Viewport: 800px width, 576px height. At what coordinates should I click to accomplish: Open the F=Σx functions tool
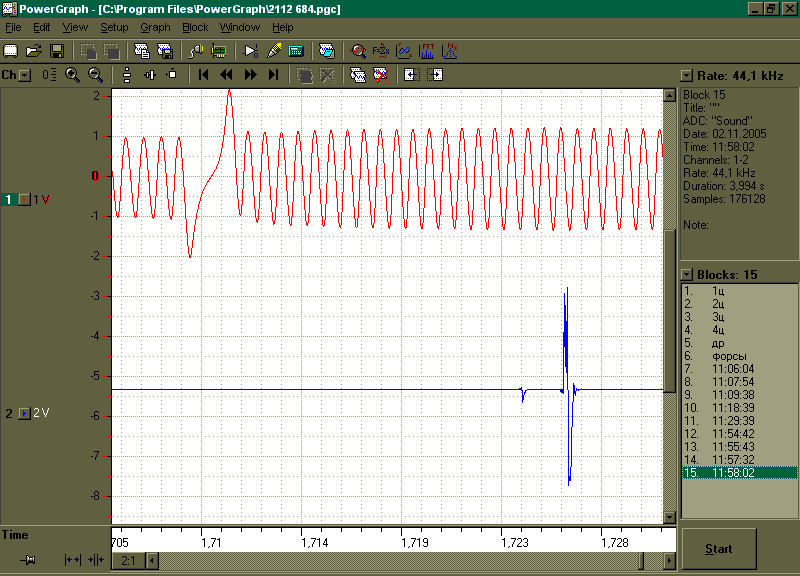pos(381,51)
